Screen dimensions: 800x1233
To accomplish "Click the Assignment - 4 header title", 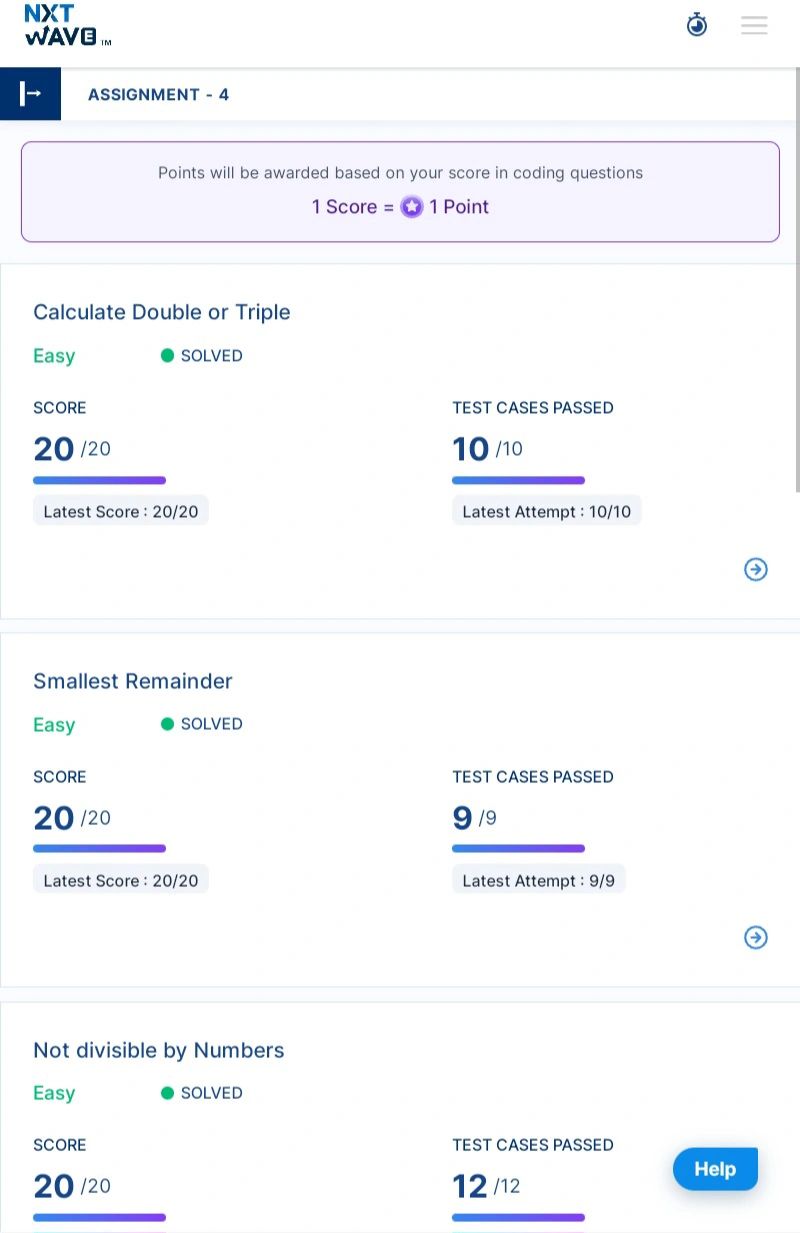I will coord(158,95).
